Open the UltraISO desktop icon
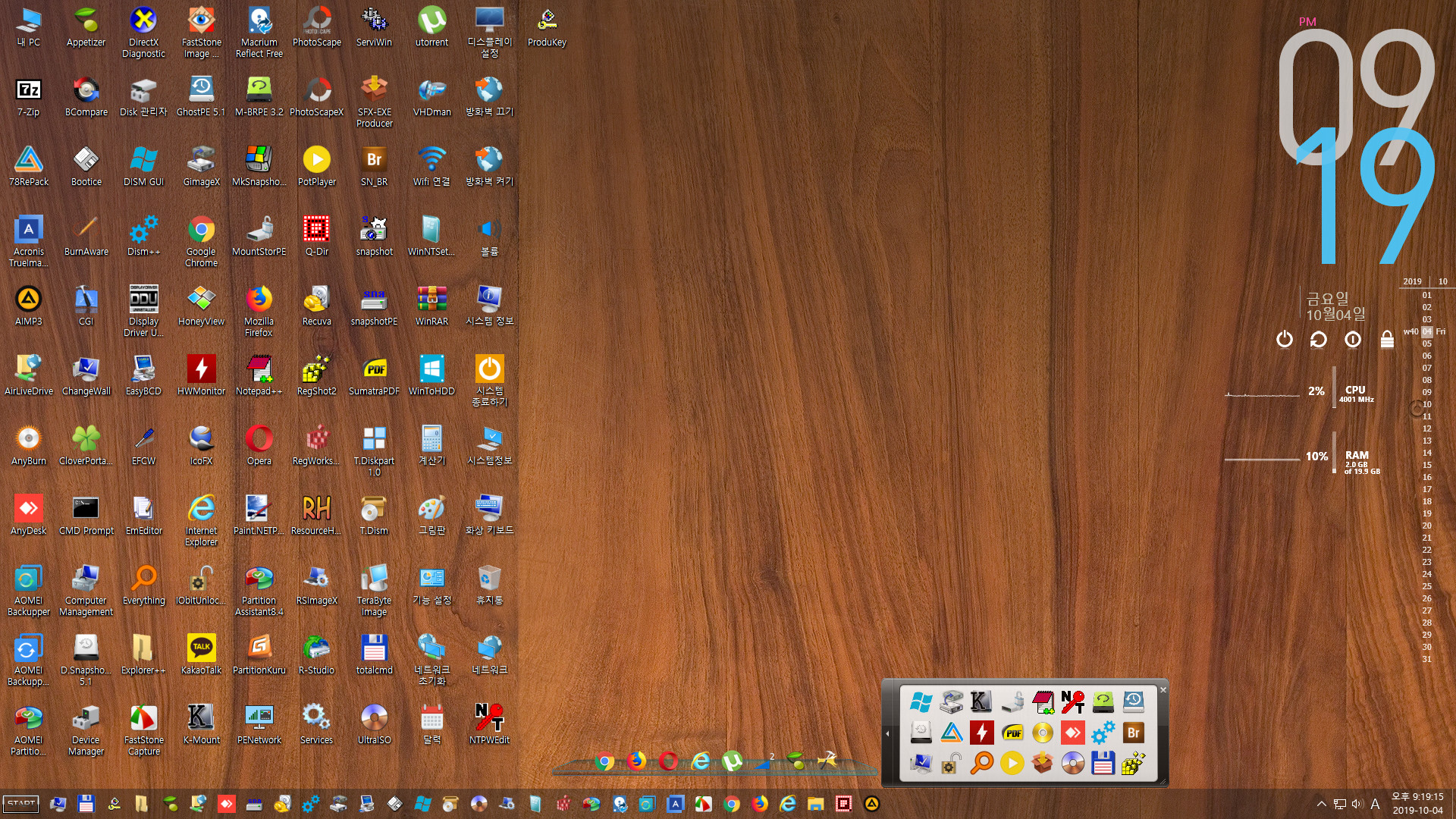The width and height of the screenshot is (1456, 819). pos(374,725)
